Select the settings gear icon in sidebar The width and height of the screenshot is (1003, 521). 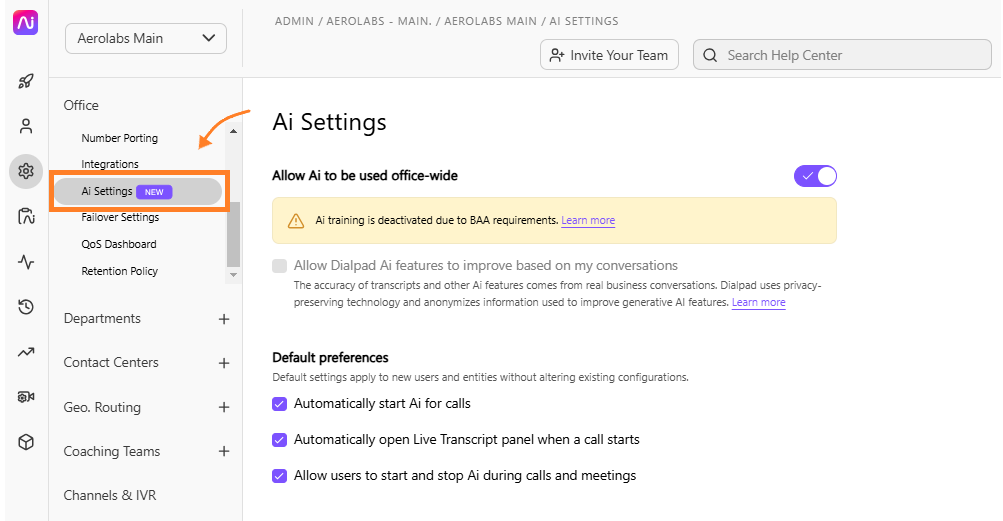(x=26, y=172)
